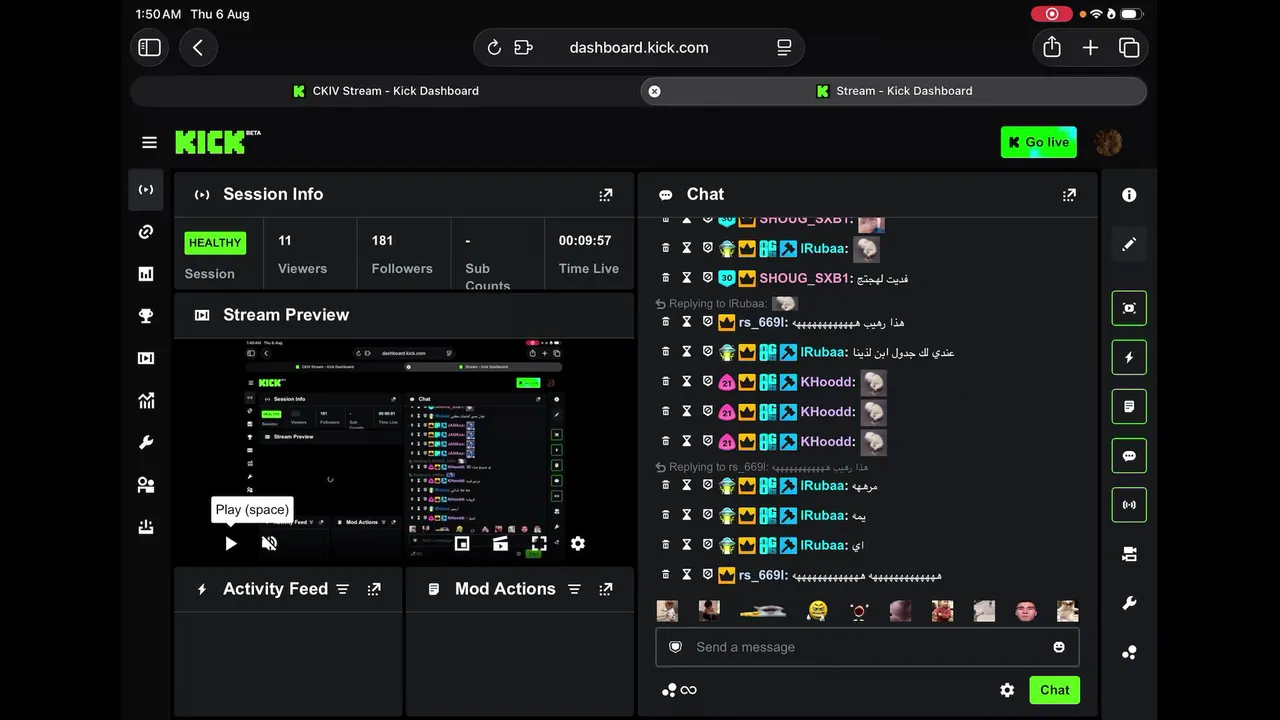Switch to the CKIV Stream - Kick Dashboard tab
The width and height of the screenshot is (1280, 720).
pyautogui.click(x=385, y=91)
